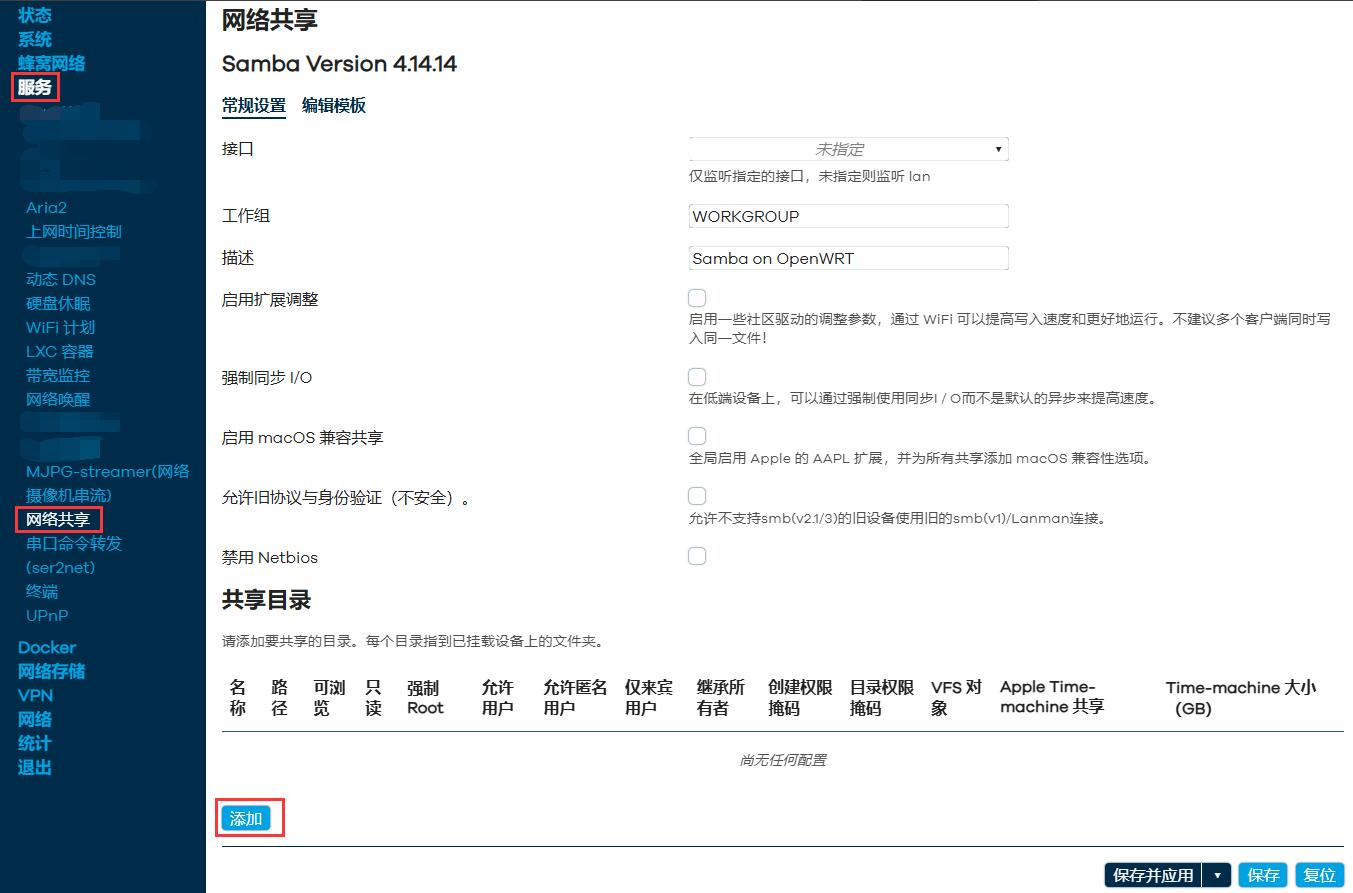The width and height of the screenshot is (1353, 893).
Task: Open Aria2 from the sidebar
Action: click(x=46, y=207)
